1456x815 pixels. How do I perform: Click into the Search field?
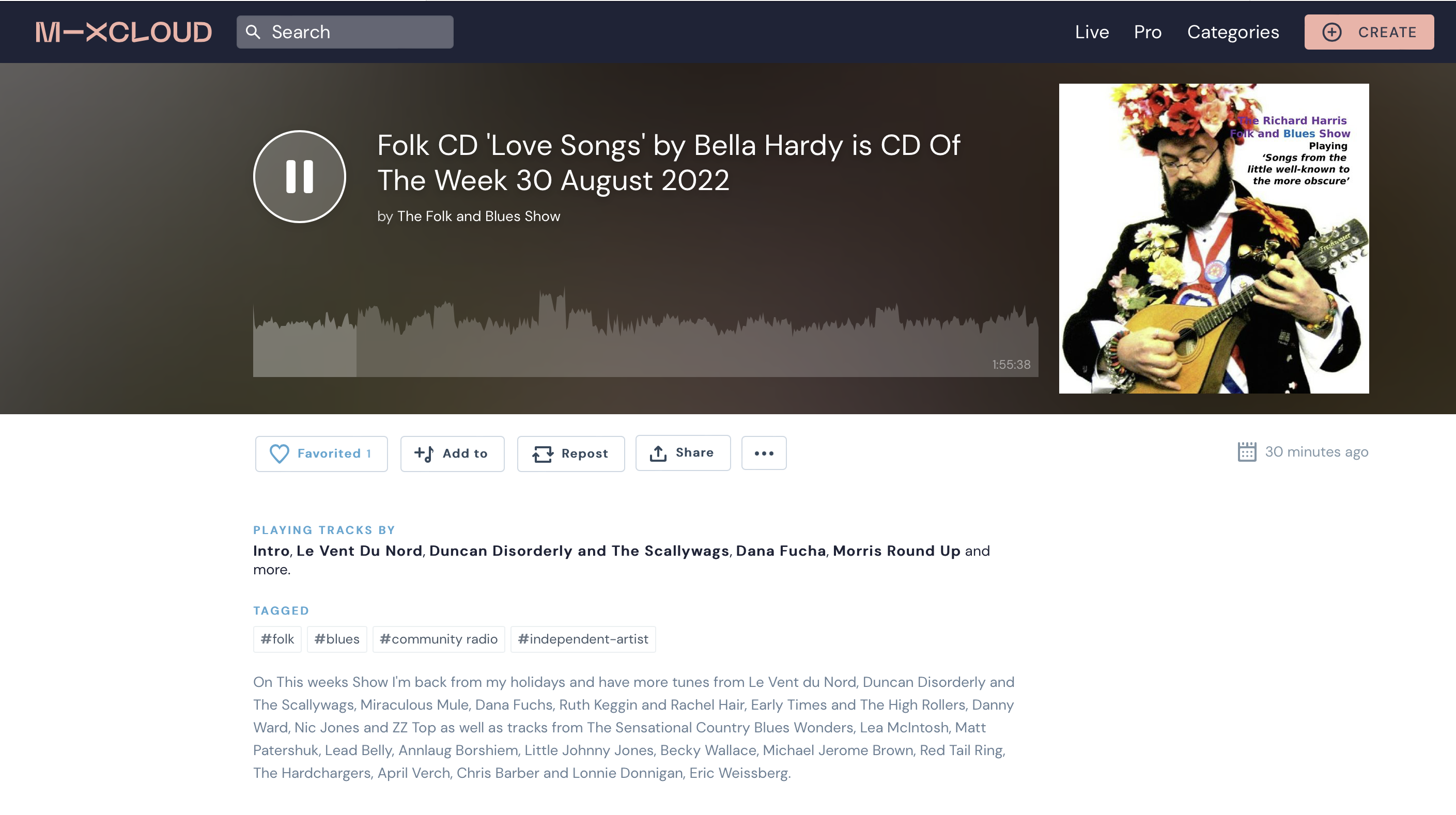point(345,32)
